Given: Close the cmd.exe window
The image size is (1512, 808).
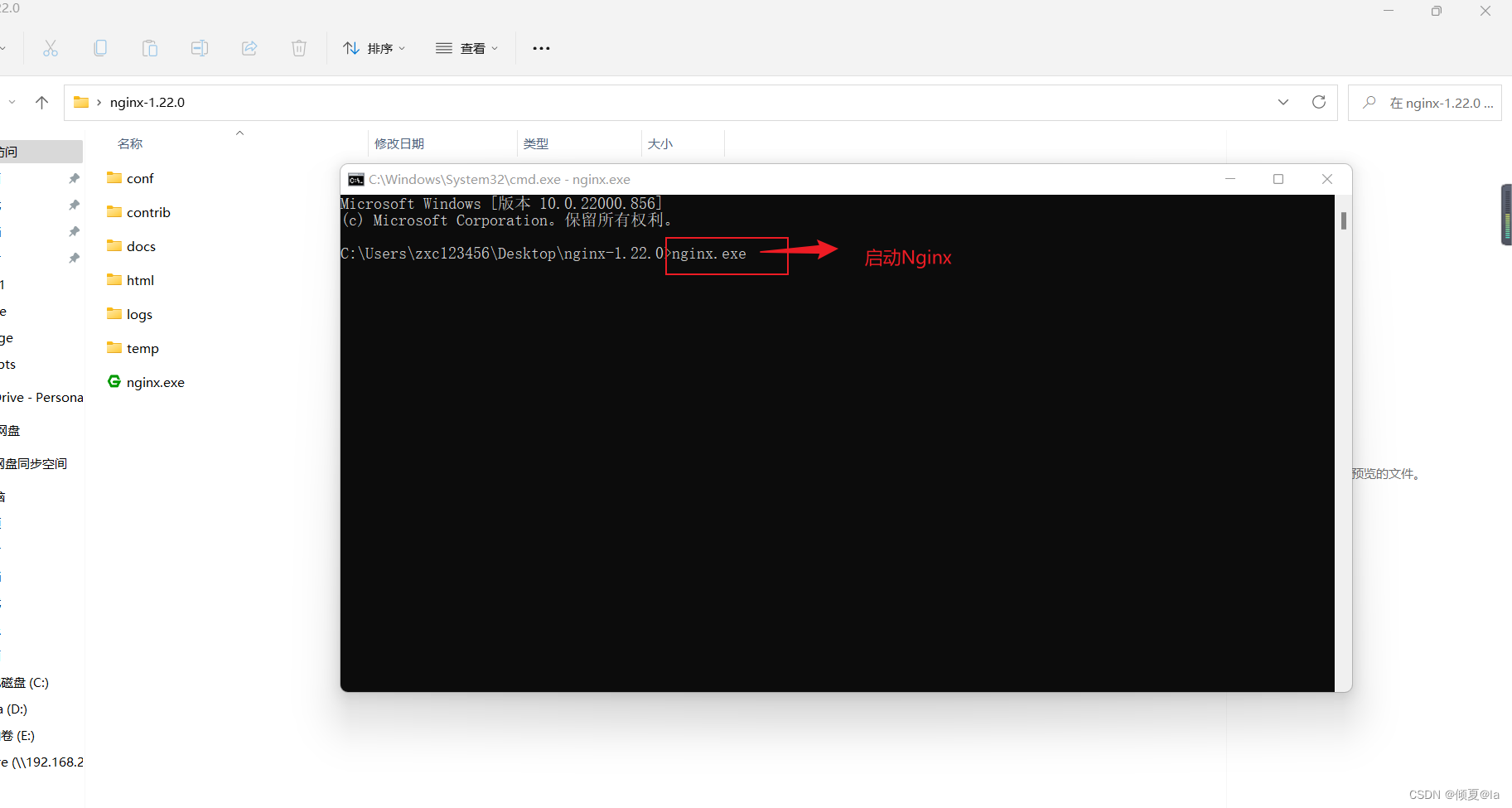Looking at the screenshot, I should (x=1327, y=179).
